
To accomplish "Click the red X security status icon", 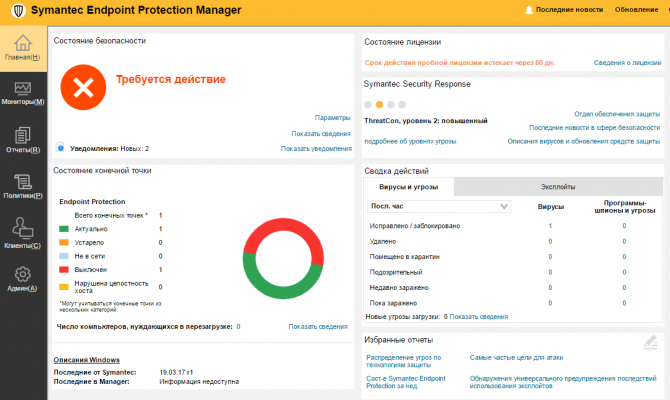I will pyautogui.click(x=83, y=87).
